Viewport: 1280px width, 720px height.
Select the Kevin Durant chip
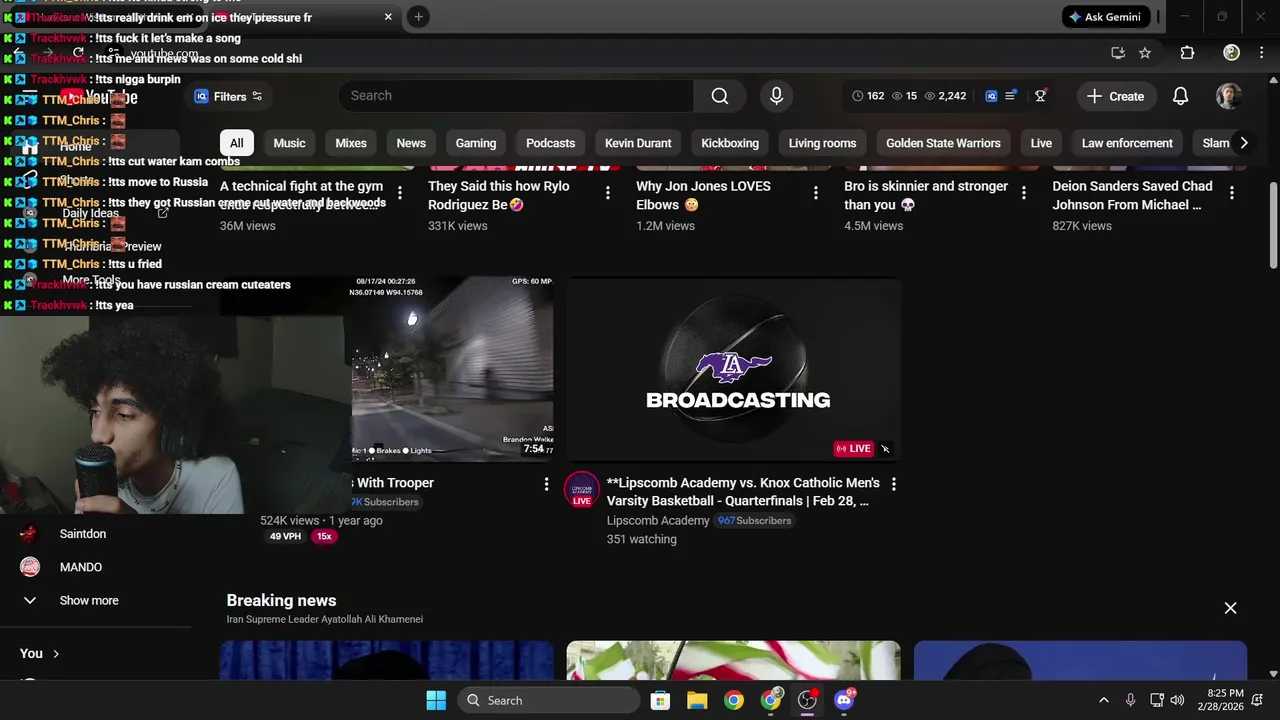[x=638, y=143]
